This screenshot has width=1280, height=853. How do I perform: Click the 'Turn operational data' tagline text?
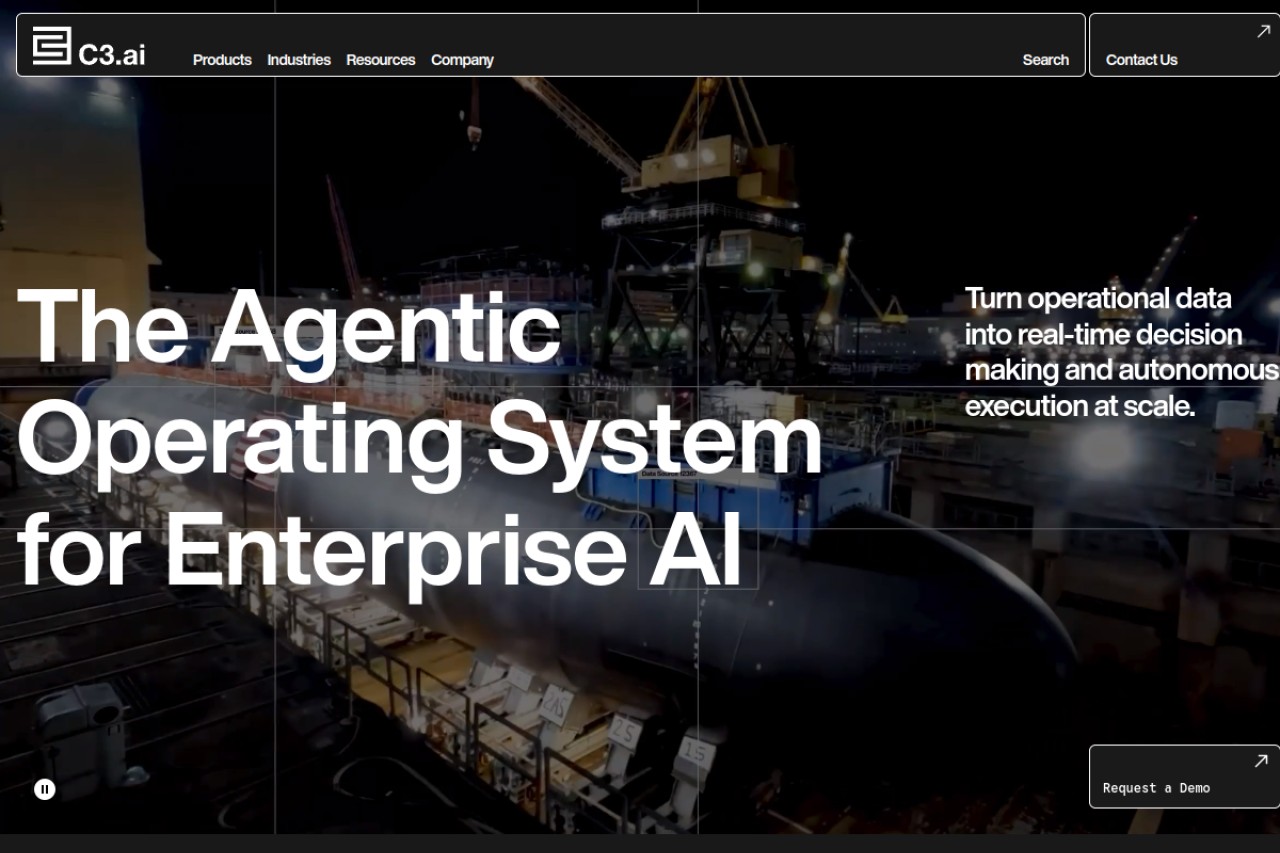coord(1122,352)
